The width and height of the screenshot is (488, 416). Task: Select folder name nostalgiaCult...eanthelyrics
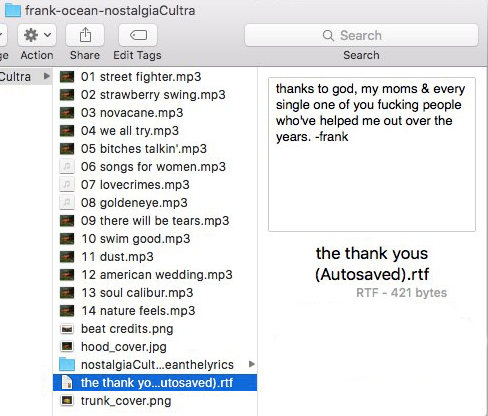[157, 365]
